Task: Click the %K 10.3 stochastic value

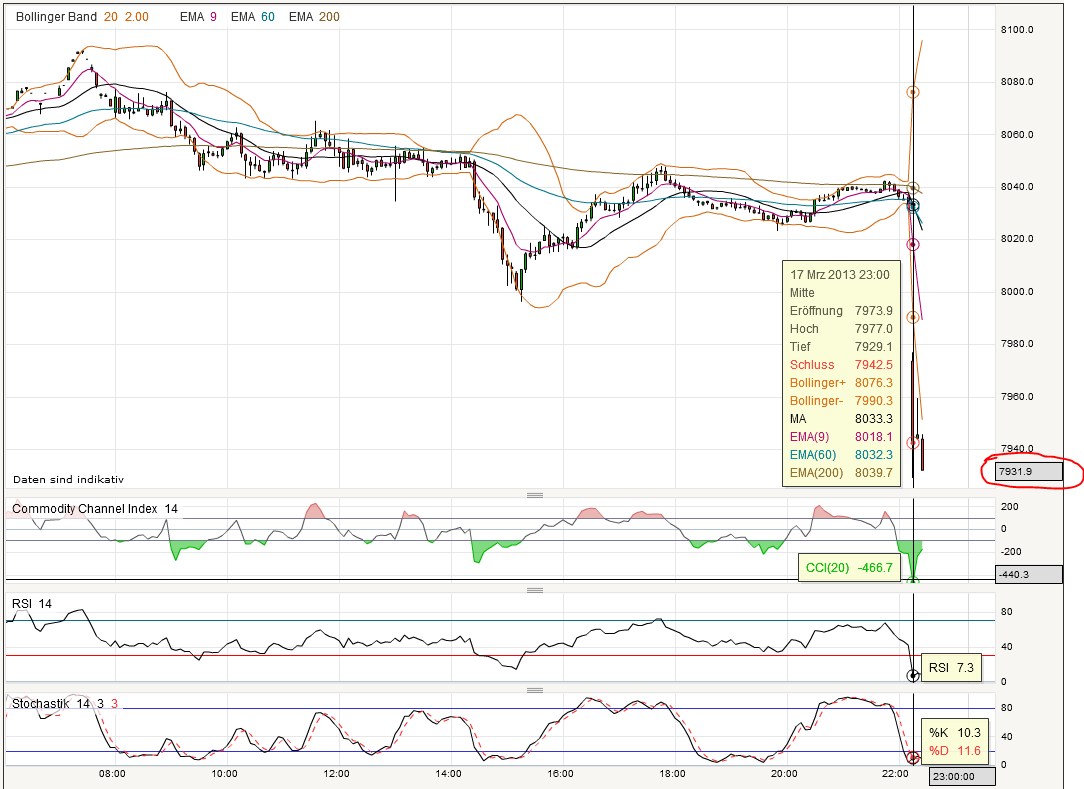Action: coord(955,732)
